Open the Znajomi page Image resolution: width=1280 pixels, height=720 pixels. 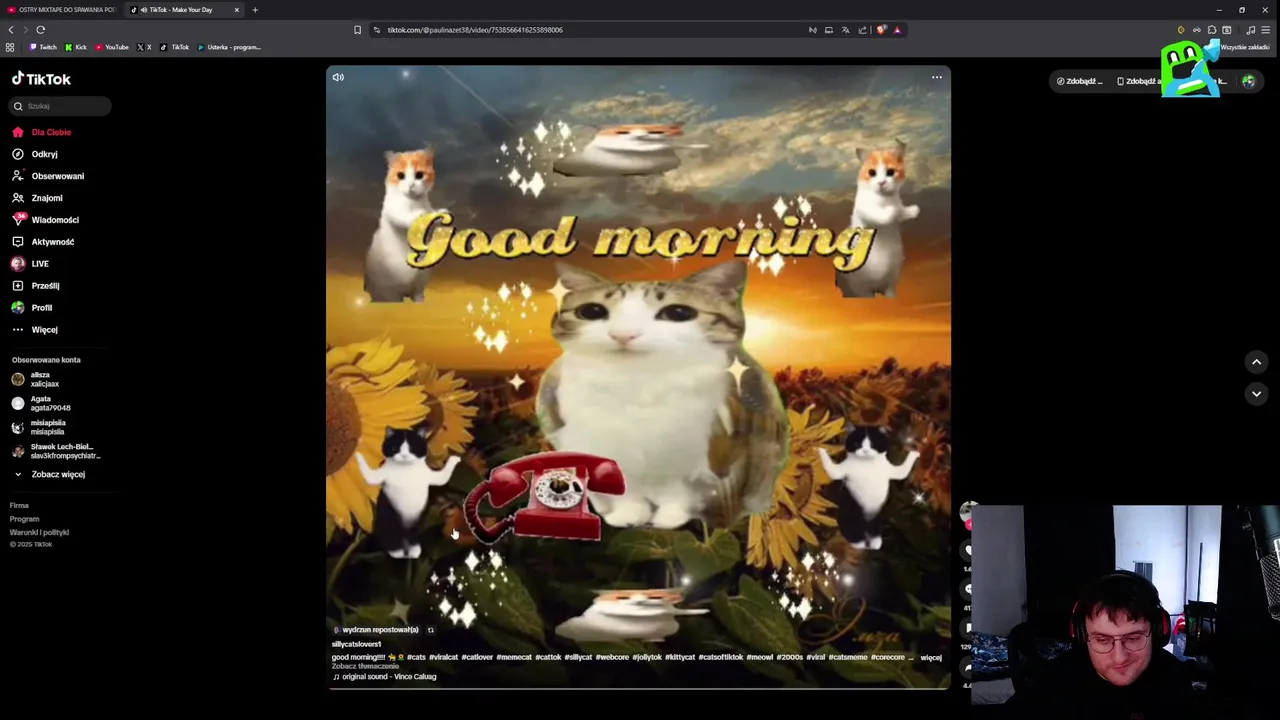tap(38, 198)
